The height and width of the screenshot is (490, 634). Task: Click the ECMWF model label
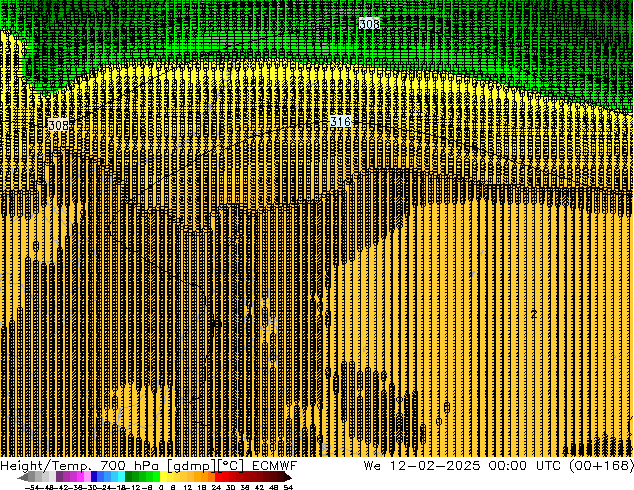[x=275, y=466]
